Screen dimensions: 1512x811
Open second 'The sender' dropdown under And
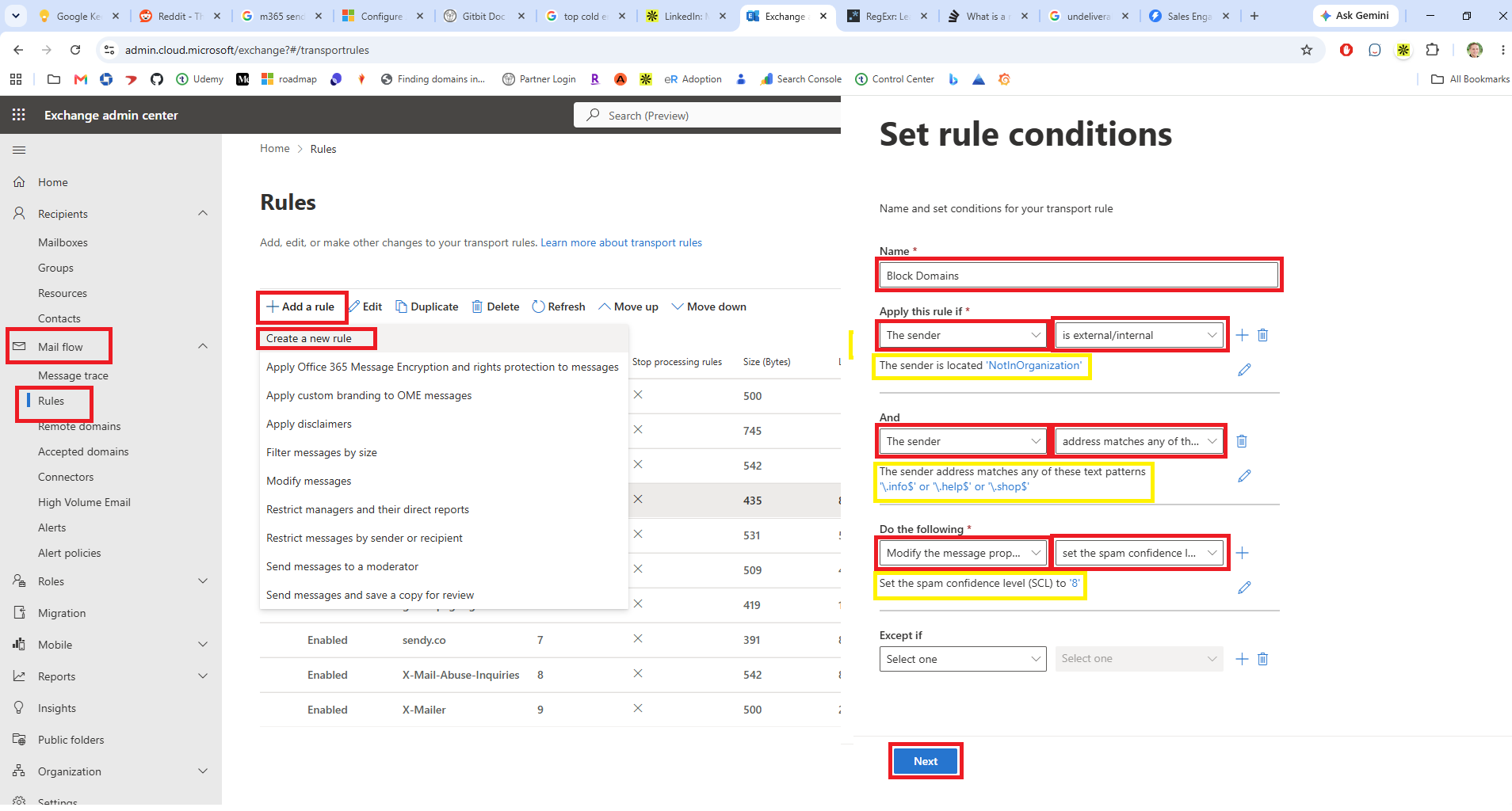963,441
